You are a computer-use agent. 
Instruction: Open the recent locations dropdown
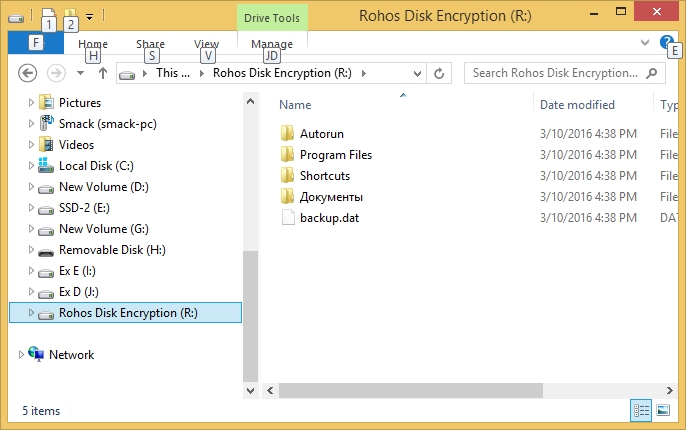[x=80, y=73]
